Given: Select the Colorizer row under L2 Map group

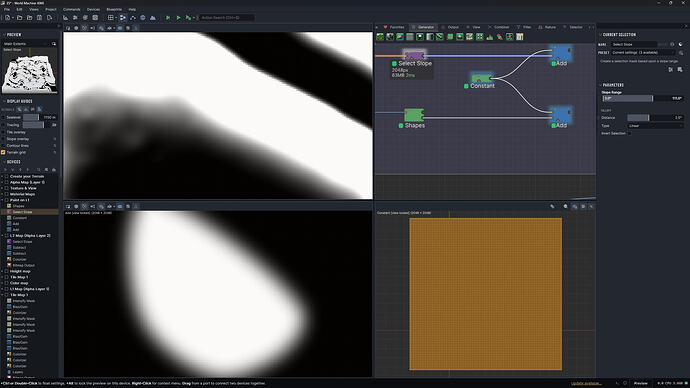Looking at the screenshot, I should [19, 260].
